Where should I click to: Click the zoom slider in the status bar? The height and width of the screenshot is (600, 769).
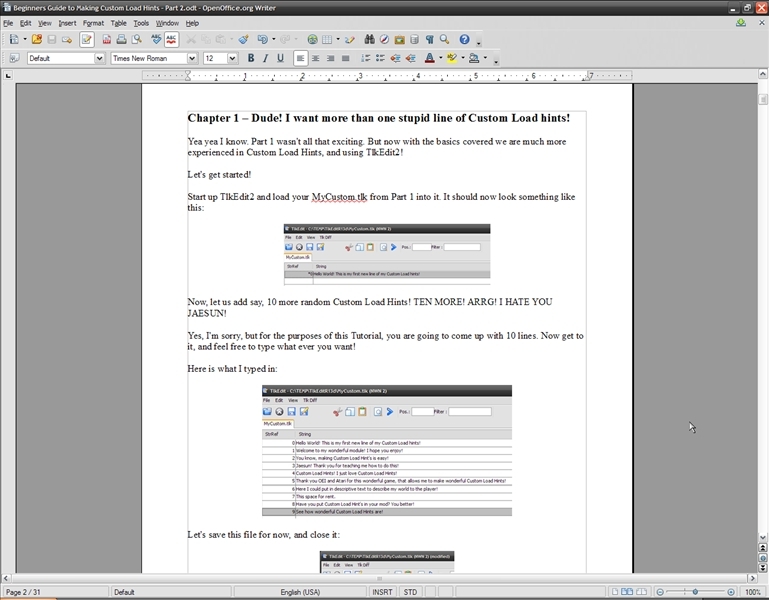click(695, 592)
